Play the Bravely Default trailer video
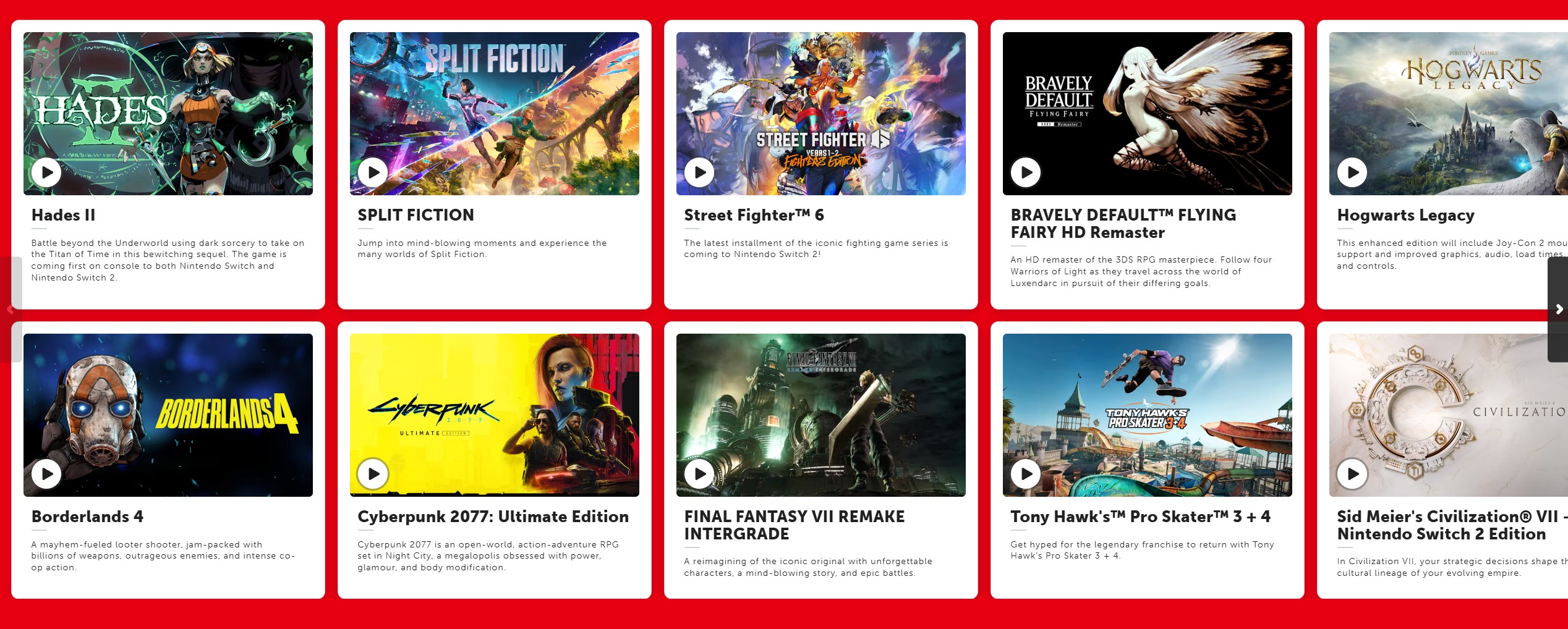1568x629 pixels. click(1026, 172)
